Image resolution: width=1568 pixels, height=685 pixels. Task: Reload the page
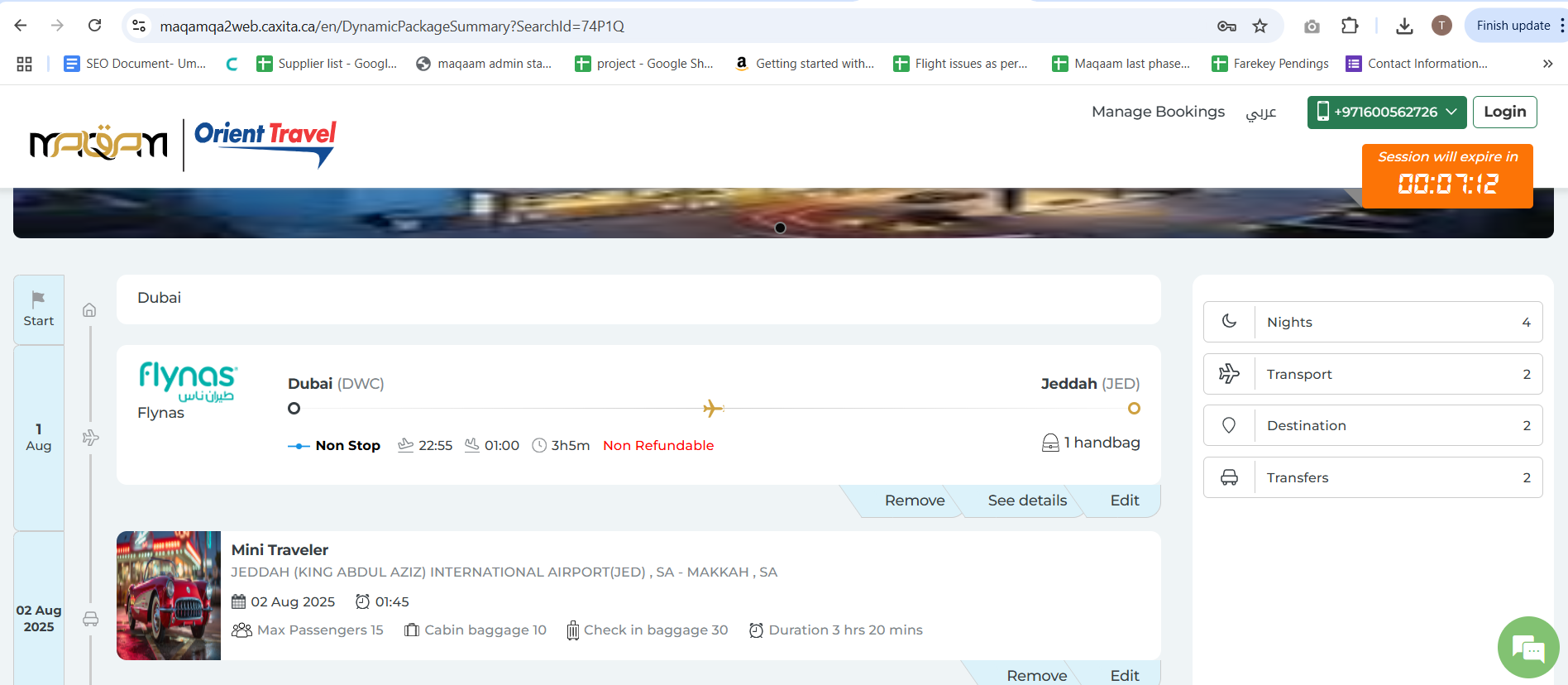[x=95, y=26]
